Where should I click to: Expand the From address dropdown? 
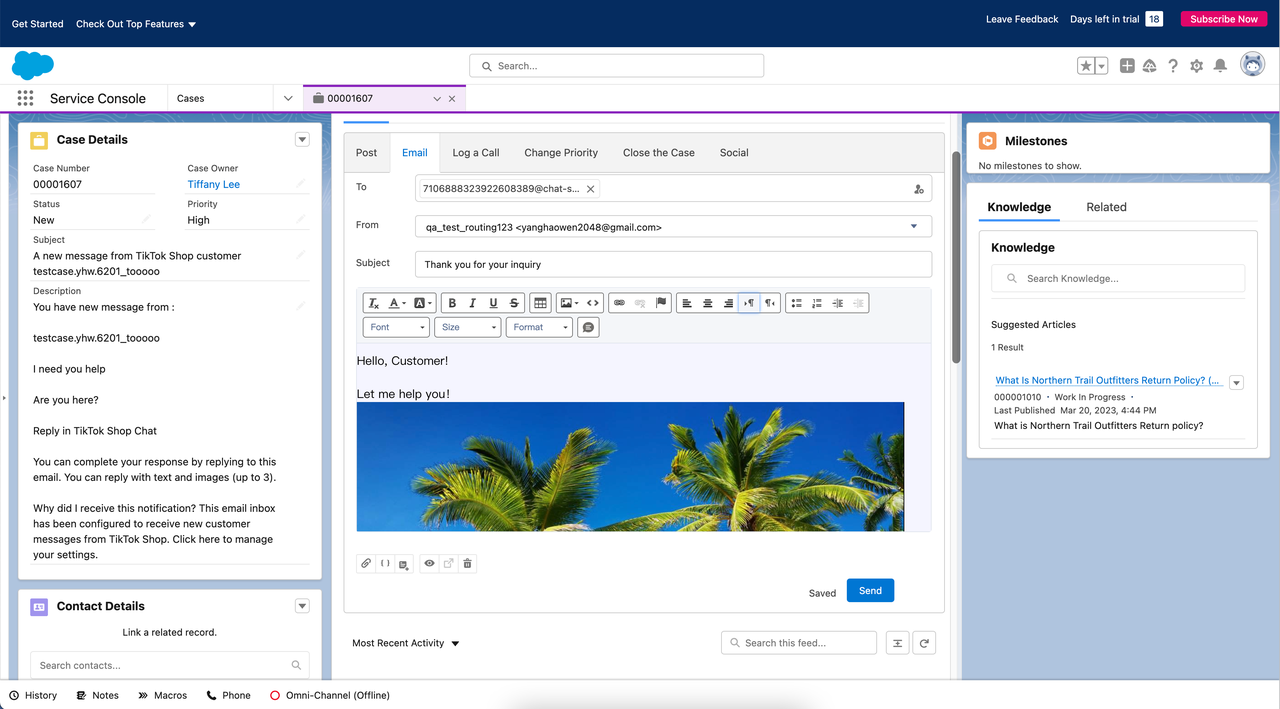[913, 227]
